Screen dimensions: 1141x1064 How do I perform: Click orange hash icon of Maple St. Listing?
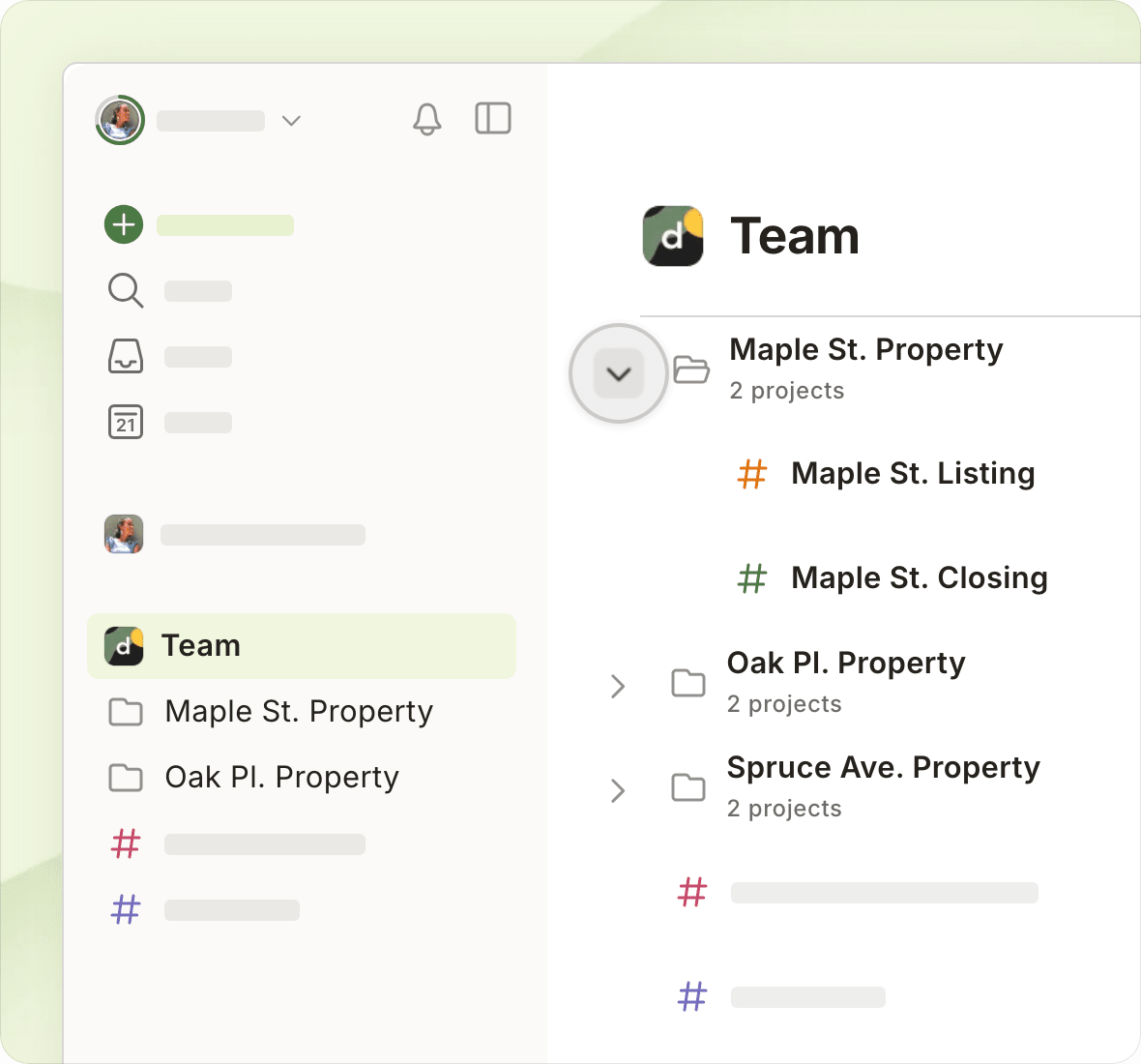click(x=751, y=474)
